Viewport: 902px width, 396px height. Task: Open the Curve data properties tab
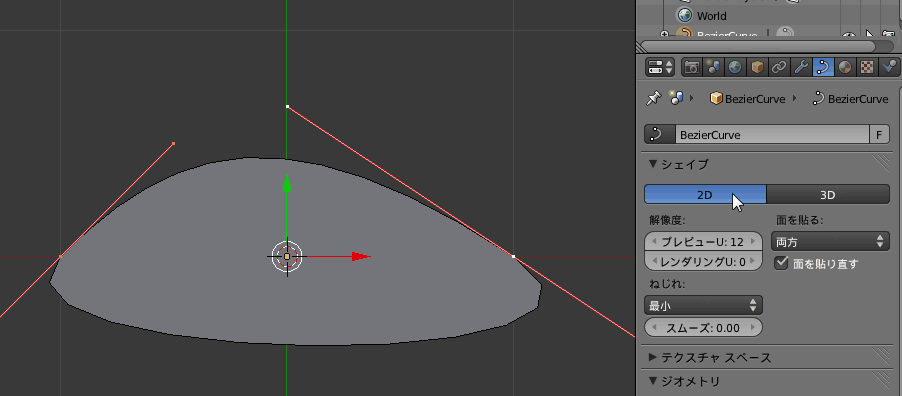pyautogui.click(x=823, y=67)
